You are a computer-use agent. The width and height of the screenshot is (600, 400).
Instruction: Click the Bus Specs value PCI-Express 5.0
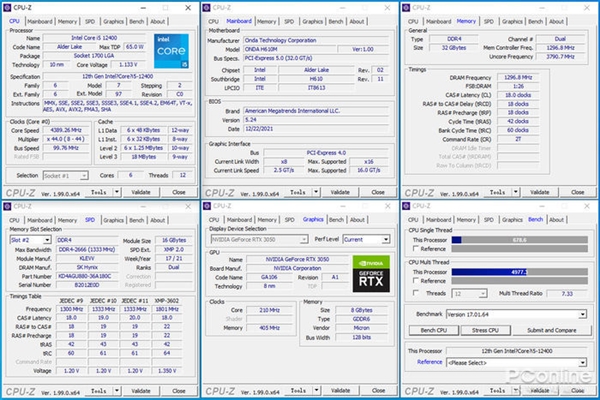click(x=316, y=58)
